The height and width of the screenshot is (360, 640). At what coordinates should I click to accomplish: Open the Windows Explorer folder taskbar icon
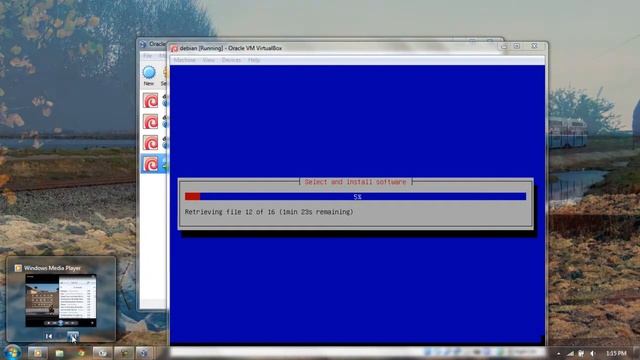60,353
